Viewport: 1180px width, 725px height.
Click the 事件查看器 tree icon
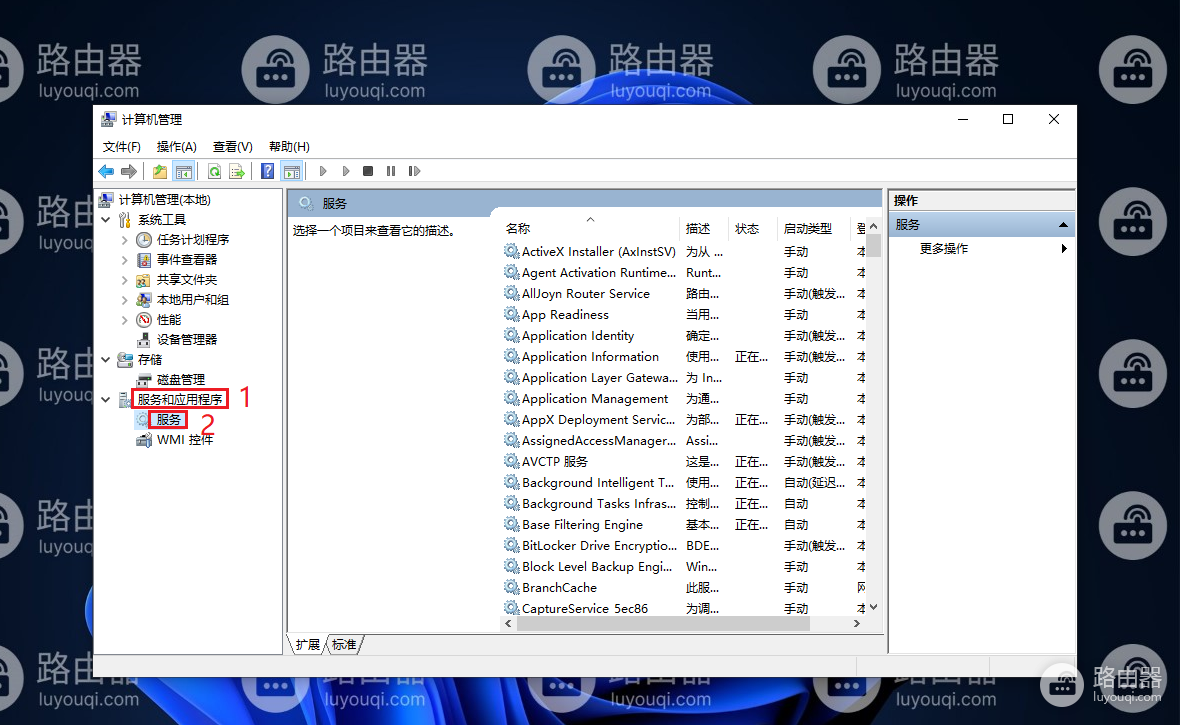click(144, 260)
